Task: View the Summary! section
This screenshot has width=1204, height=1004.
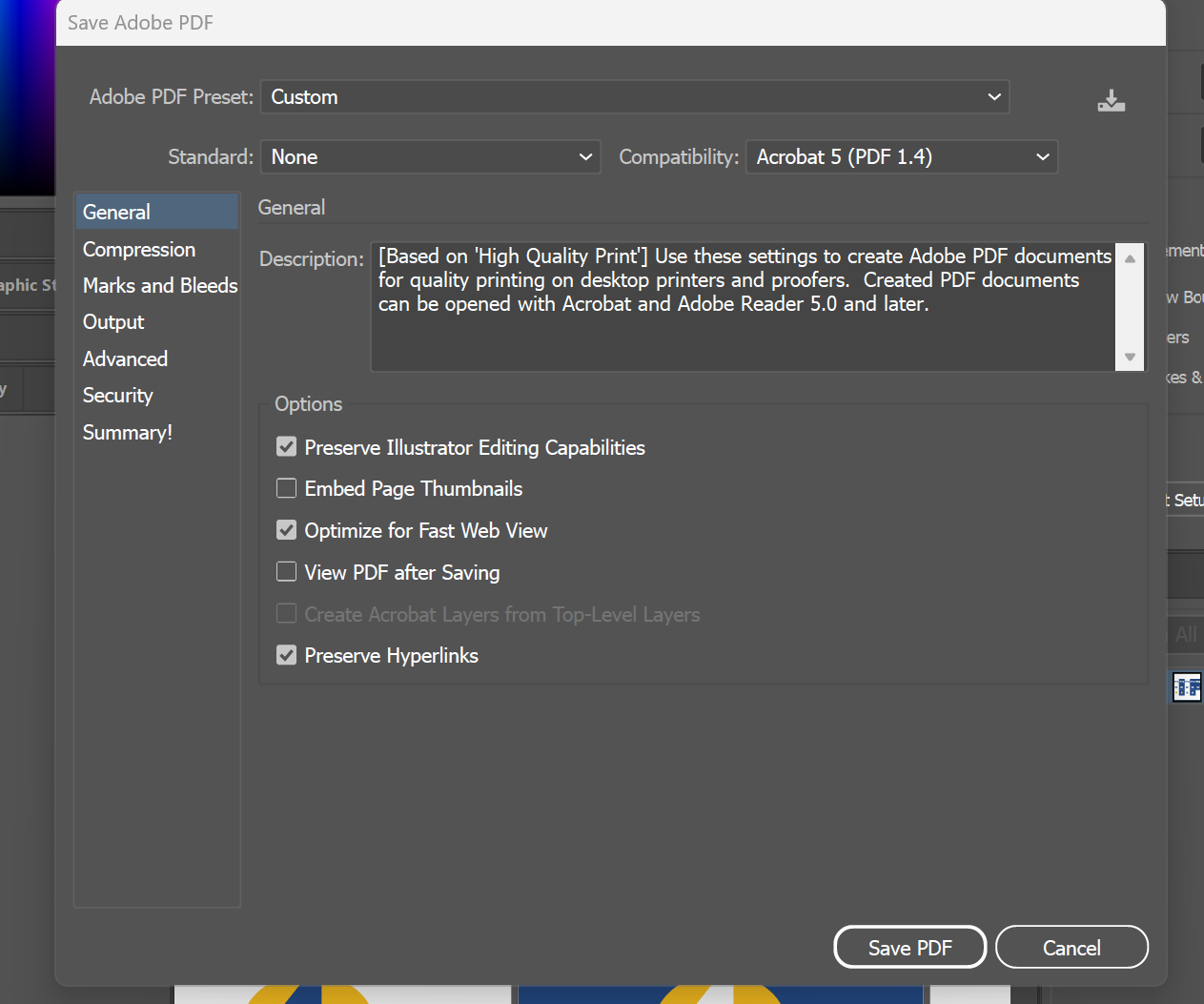Action: point(127,432)
